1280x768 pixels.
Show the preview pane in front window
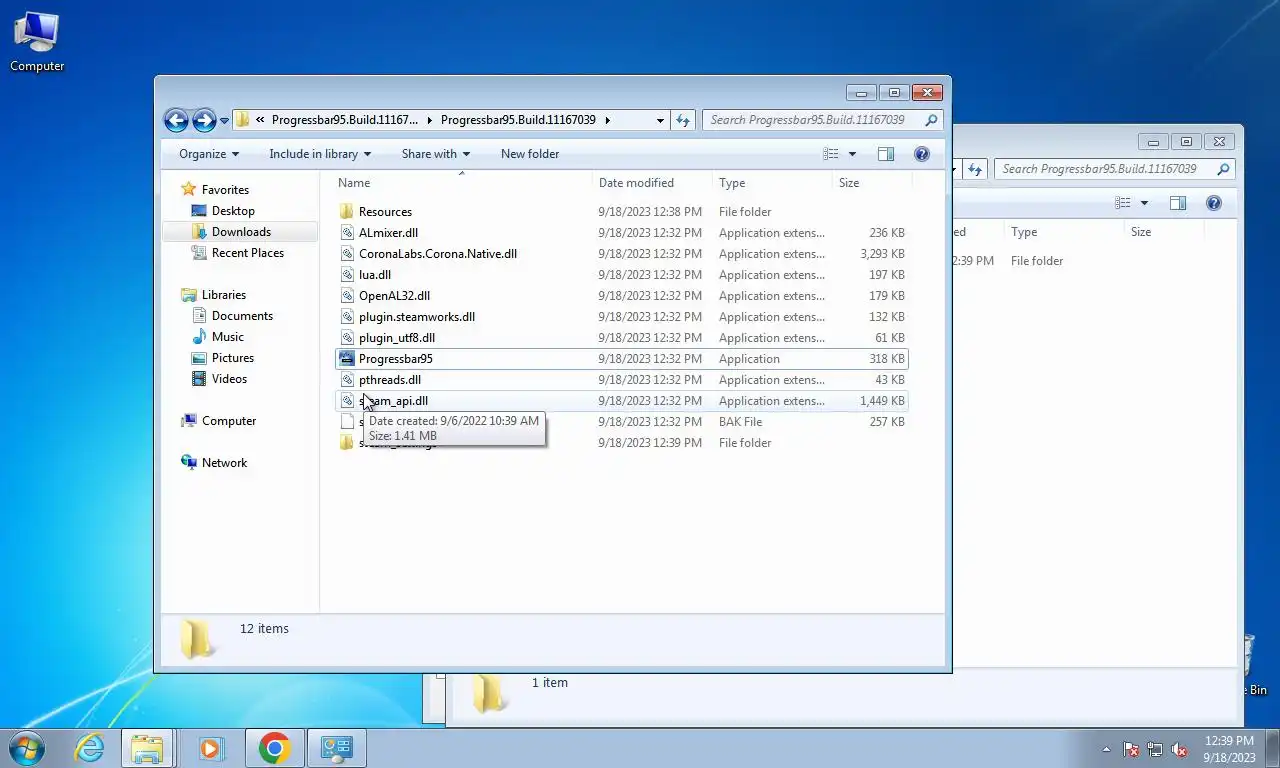pyautogui.click(x=886, y=154)
